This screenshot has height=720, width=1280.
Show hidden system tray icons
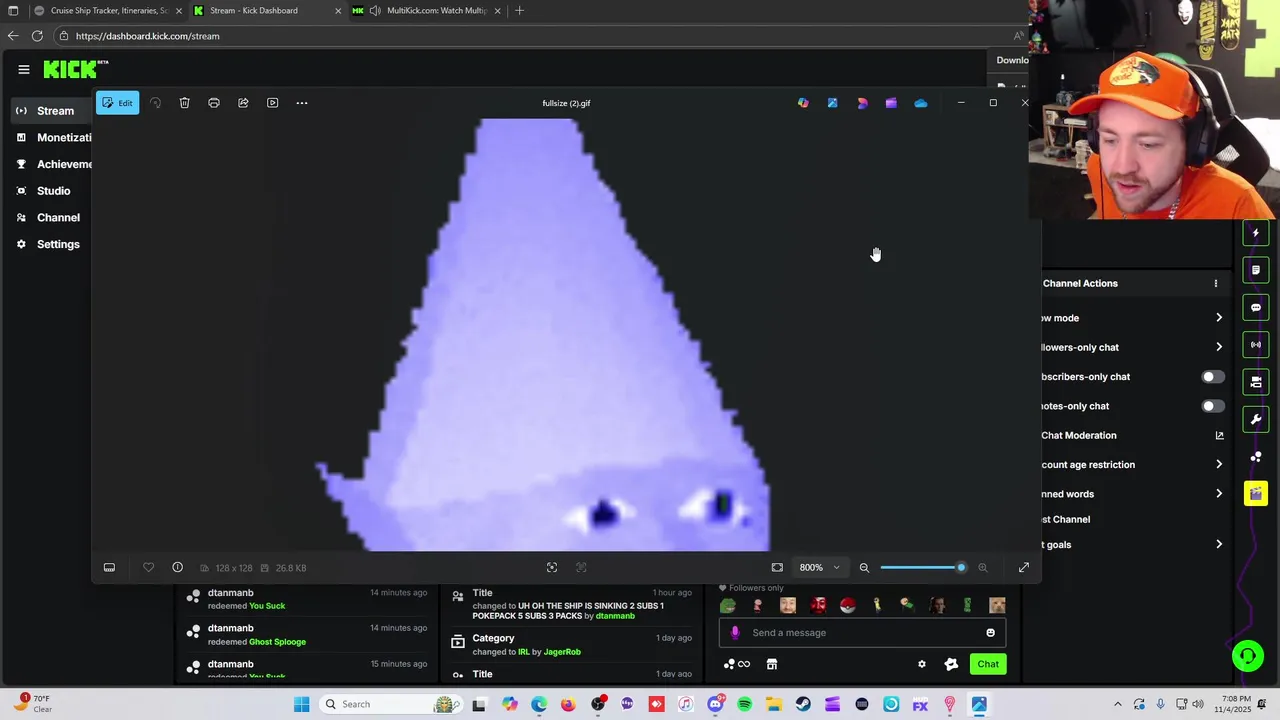click(x=1118, y=704)
